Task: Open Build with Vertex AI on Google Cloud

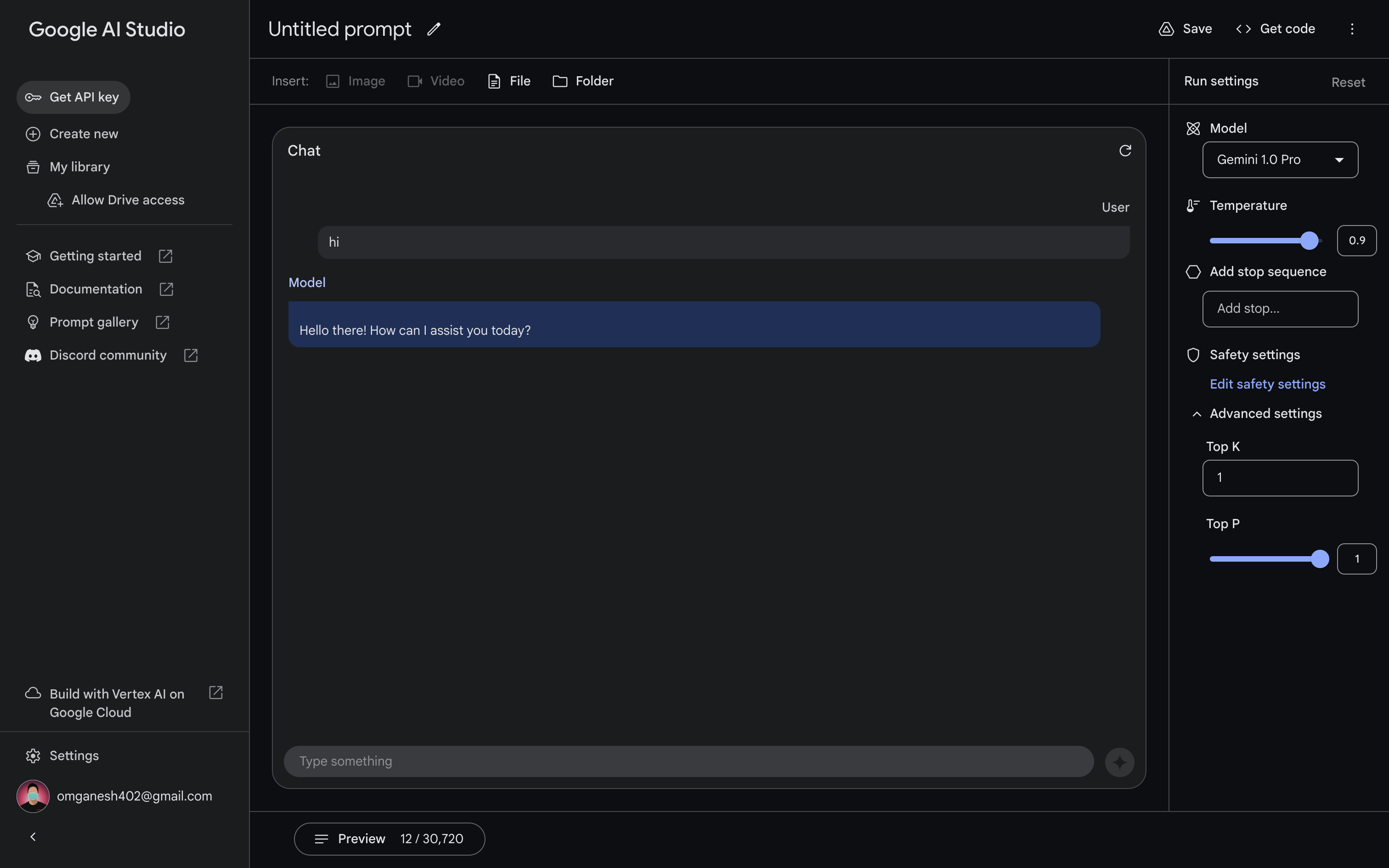Action: [117, 703]
